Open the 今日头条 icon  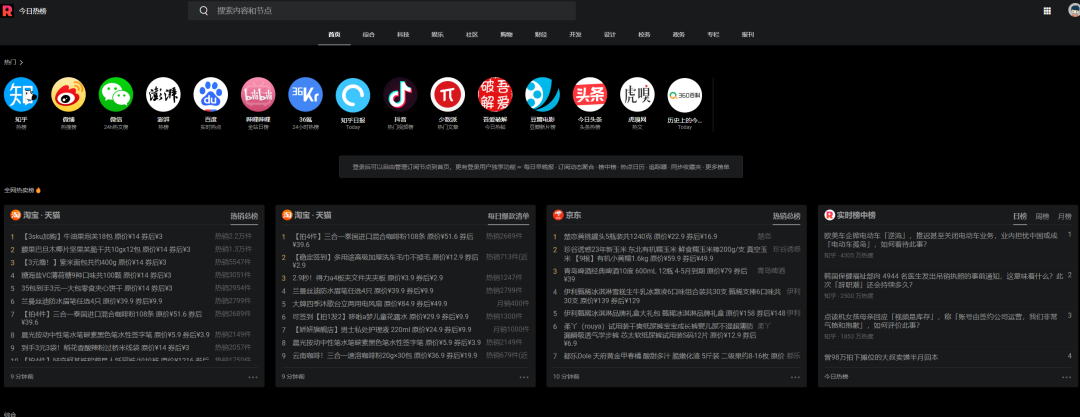[590, 94]
